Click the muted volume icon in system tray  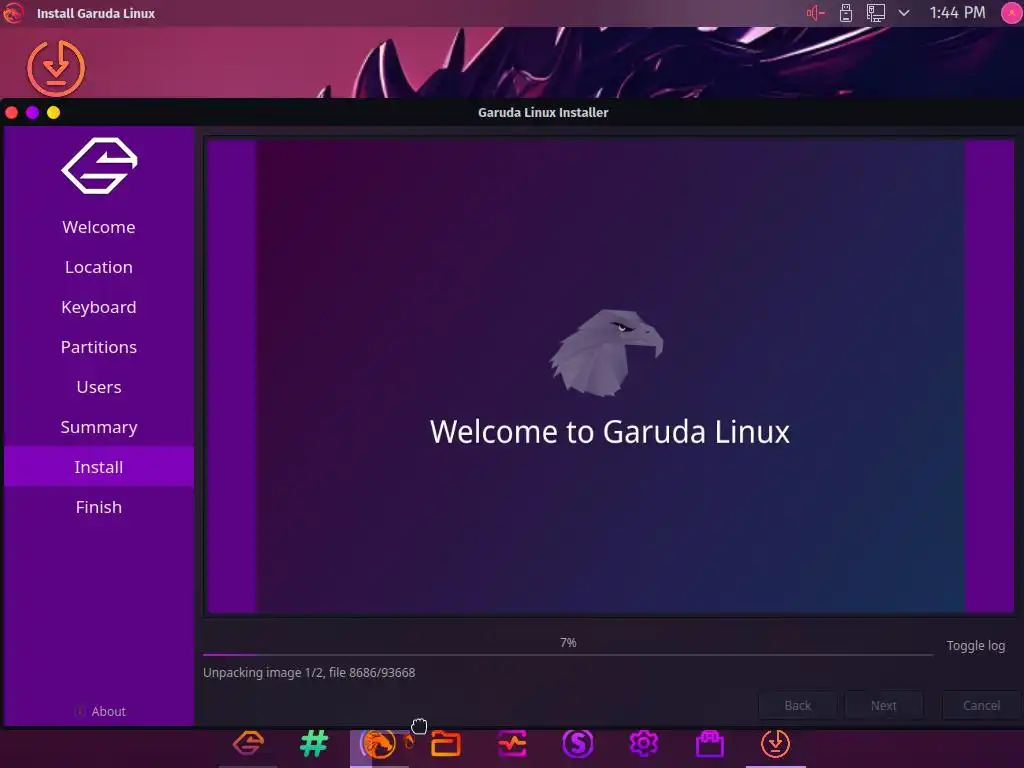tap(816, 13)
